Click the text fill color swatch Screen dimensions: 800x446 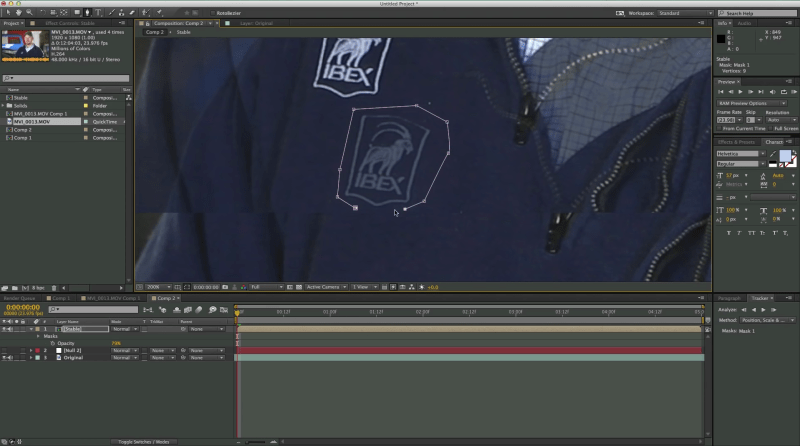click(785, 156)
